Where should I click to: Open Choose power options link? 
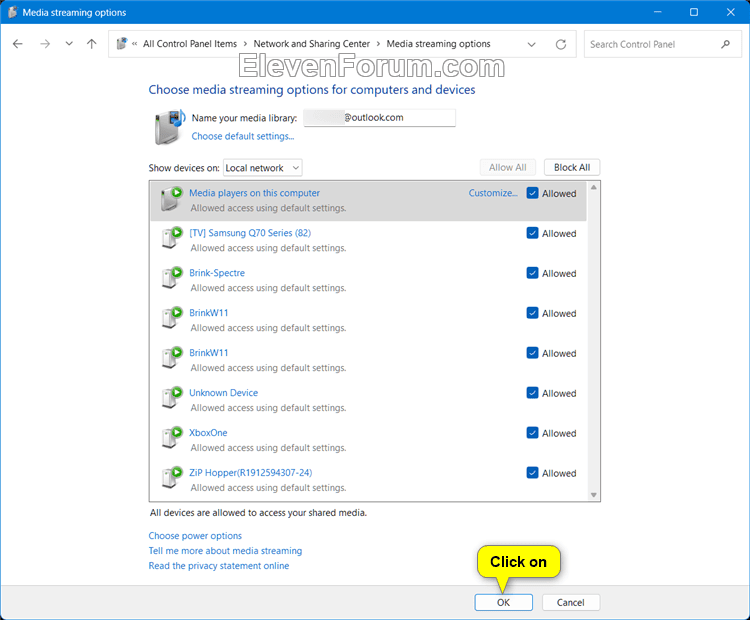point(195,536)
